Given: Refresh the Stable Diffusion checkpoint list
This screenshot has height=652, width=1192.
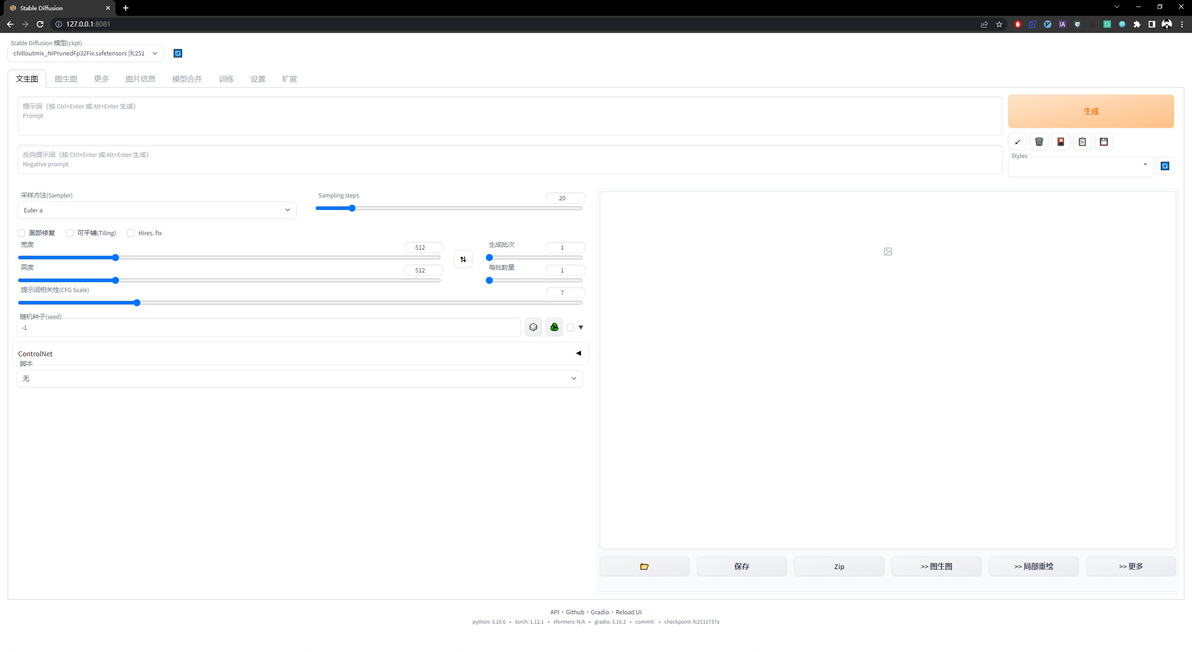Looking at the screenshot, I should coord(178,53).
